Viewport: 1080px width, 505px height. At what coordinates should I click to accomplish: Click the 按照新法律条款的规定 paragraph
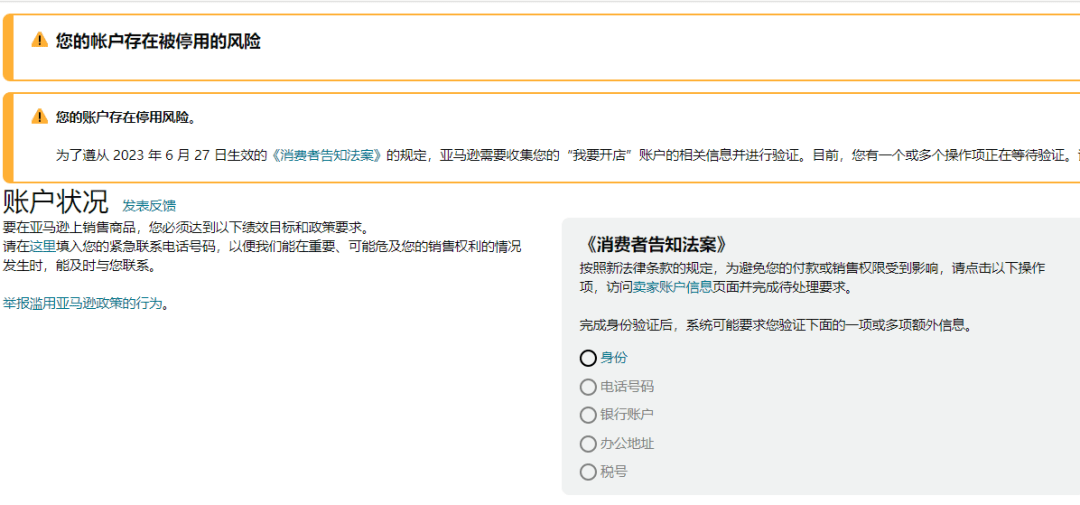point(812,268)
